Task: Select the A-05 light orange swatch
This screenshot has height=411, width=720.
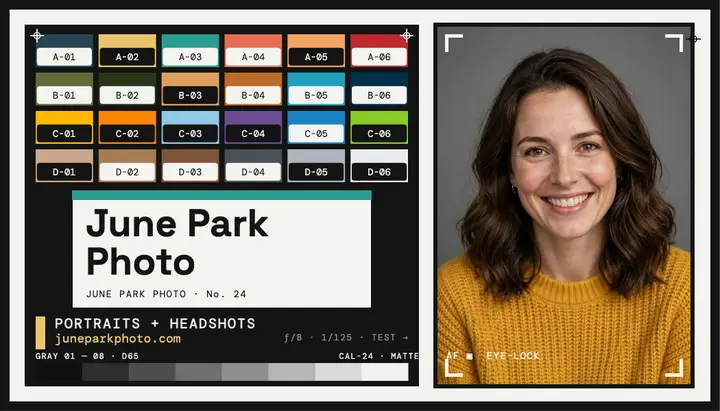Action: pos(316,50)
